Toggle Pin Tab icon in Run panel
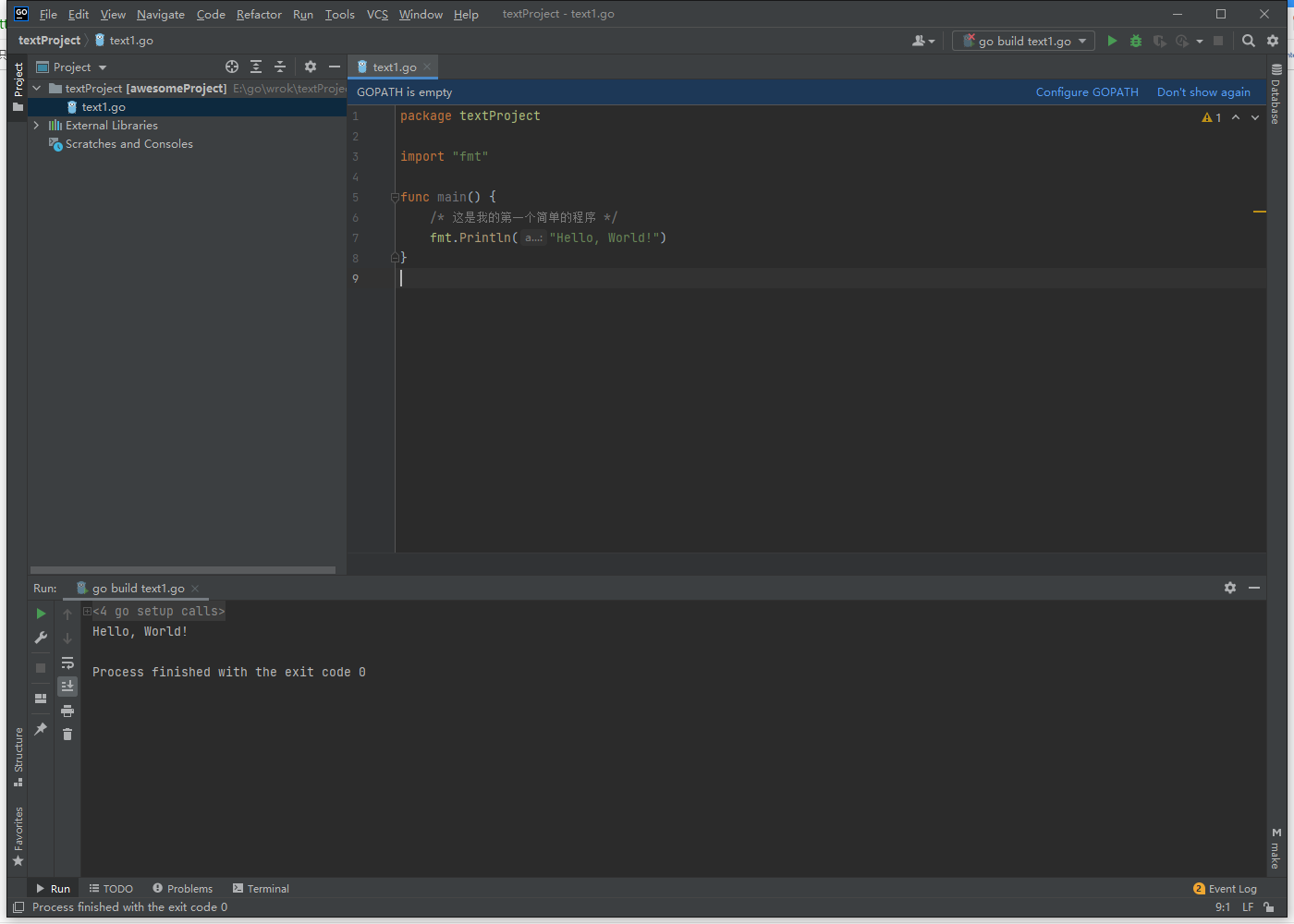1294x924 pixels. coord(41,729)
